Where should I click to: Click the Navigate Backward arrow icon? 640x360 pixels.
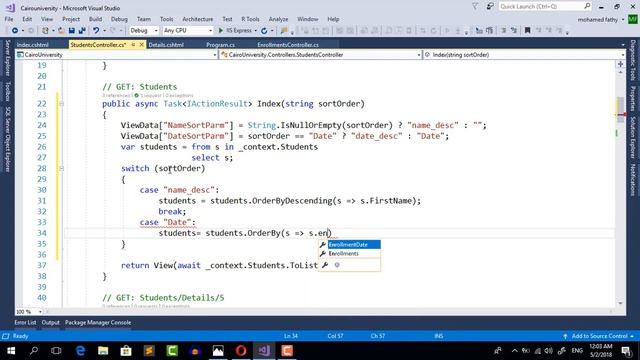tap(15, 31)
